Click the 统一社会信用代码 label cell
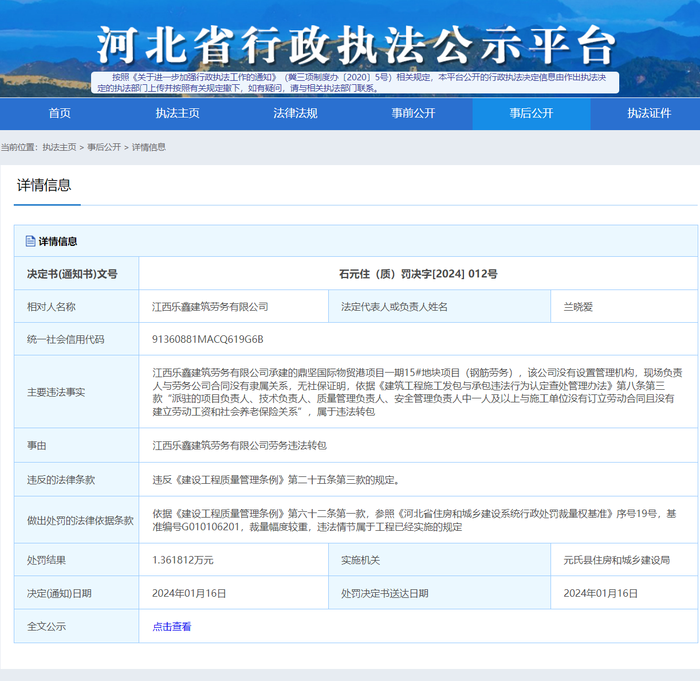The width and height of the screenshot is (700, 681). [x=76, y=339]
